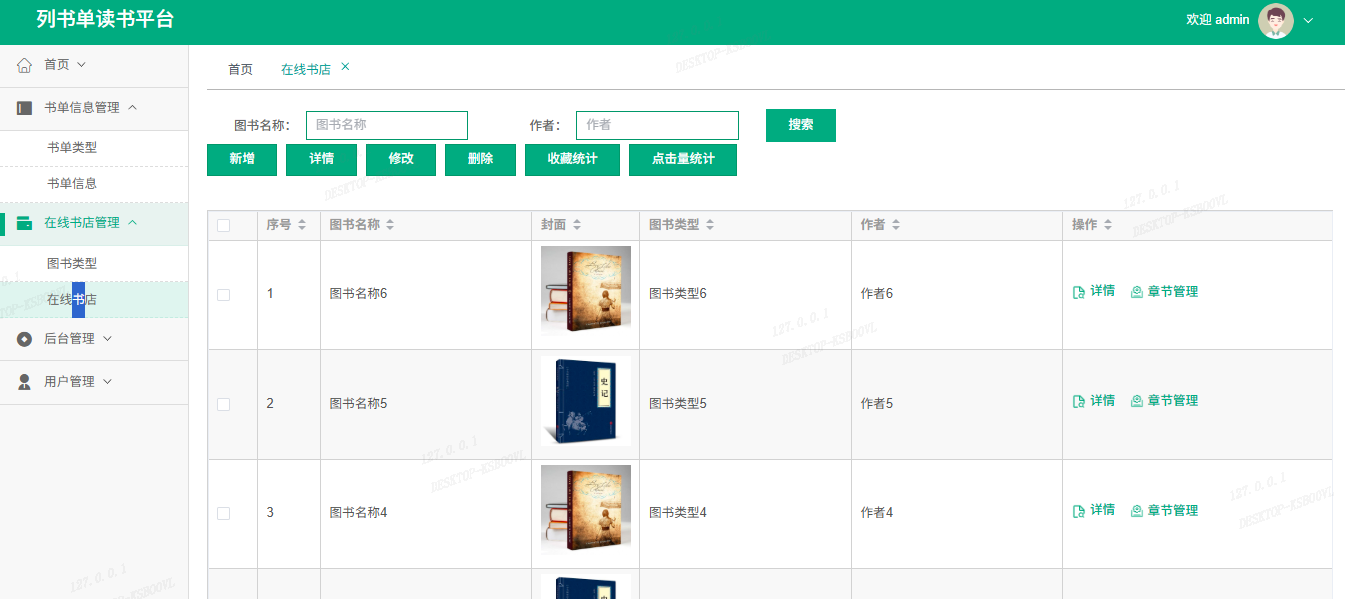
Task: Tick the checkbox for 图书名称5 row
Action: point(224,404)
